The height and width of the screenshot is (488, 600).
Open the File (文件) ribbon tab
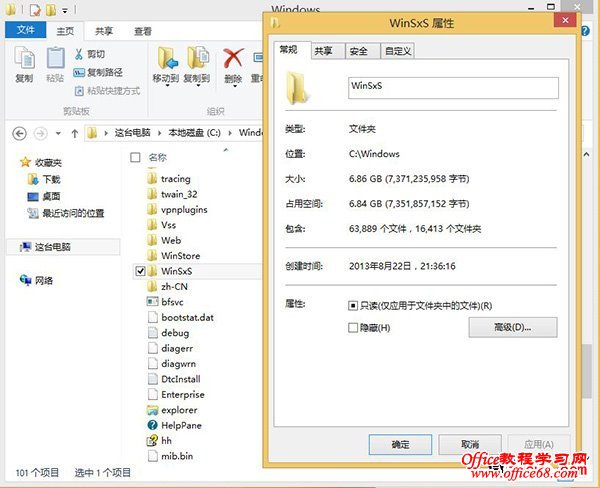click(25, 30)
